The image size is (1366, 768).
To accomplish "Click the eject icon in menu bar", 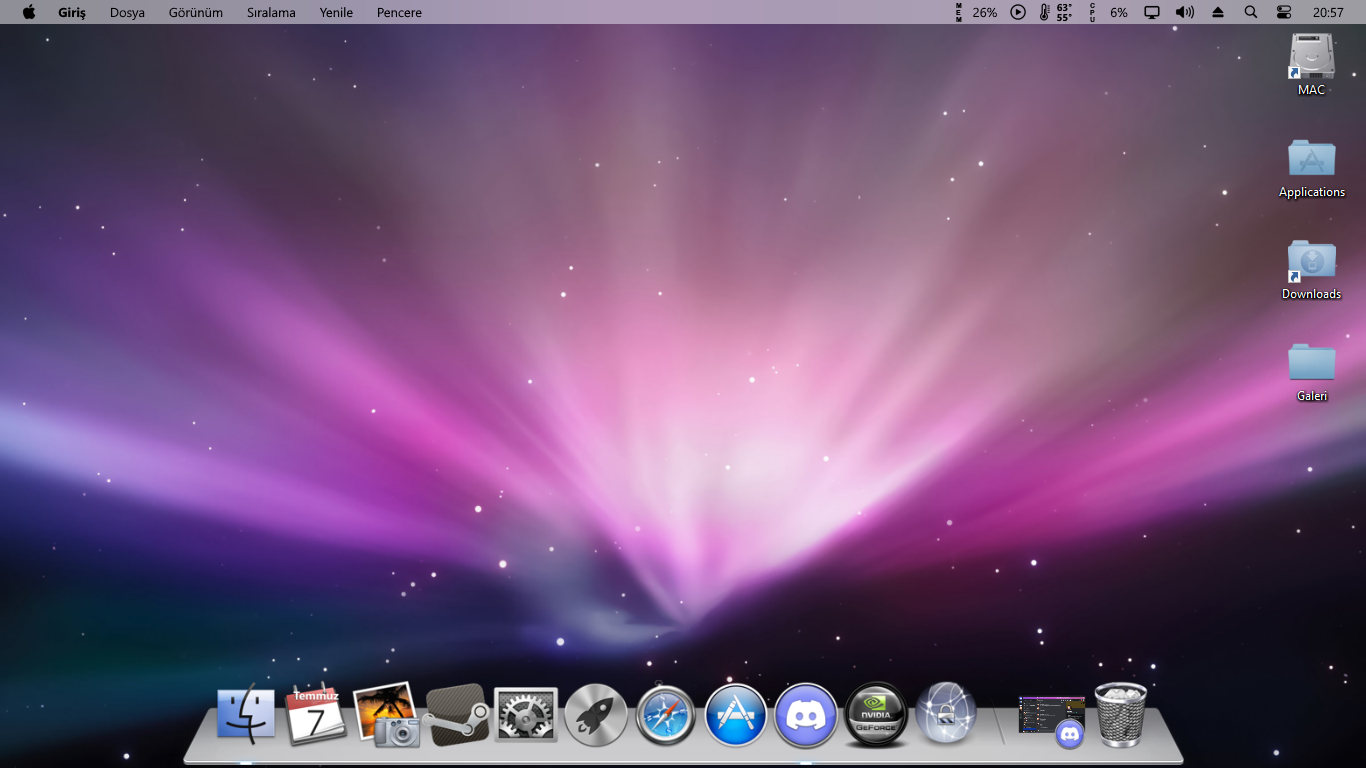I will click(1218, 12).
